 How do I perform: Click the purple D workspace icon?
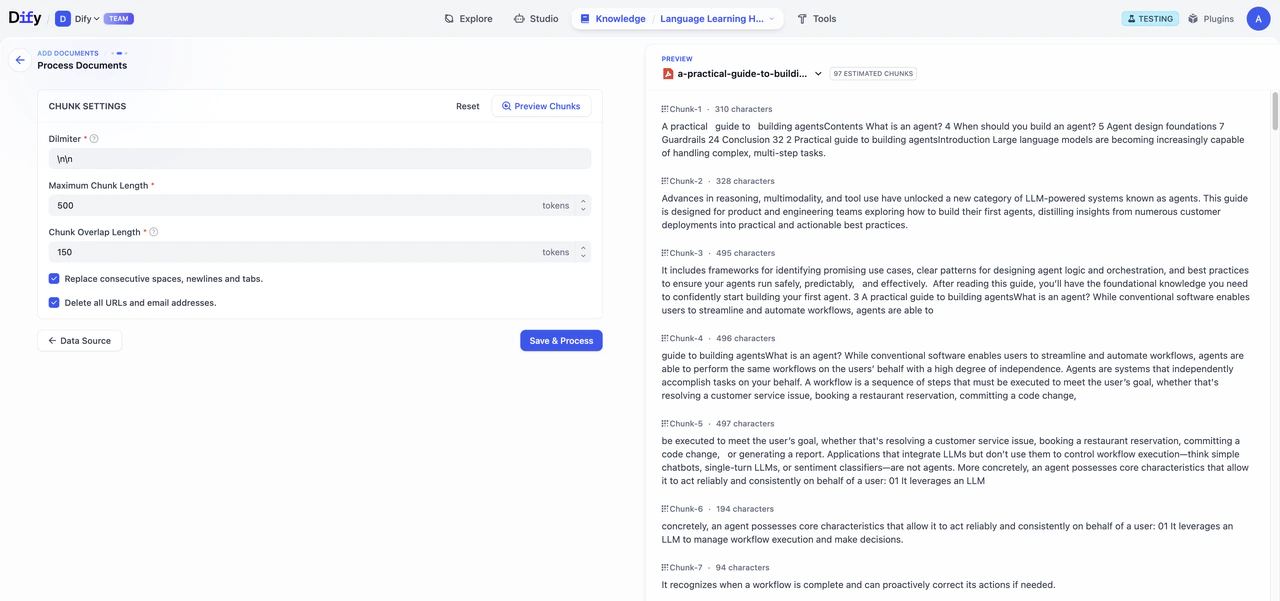(63, 18)
